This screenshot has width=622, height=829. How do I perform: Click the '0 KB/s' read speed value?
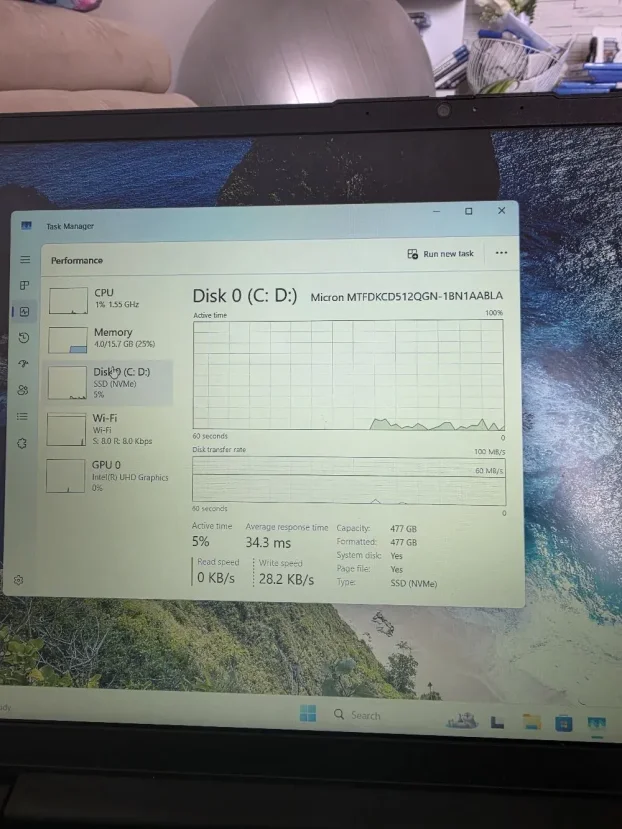[x=216, y=578]
